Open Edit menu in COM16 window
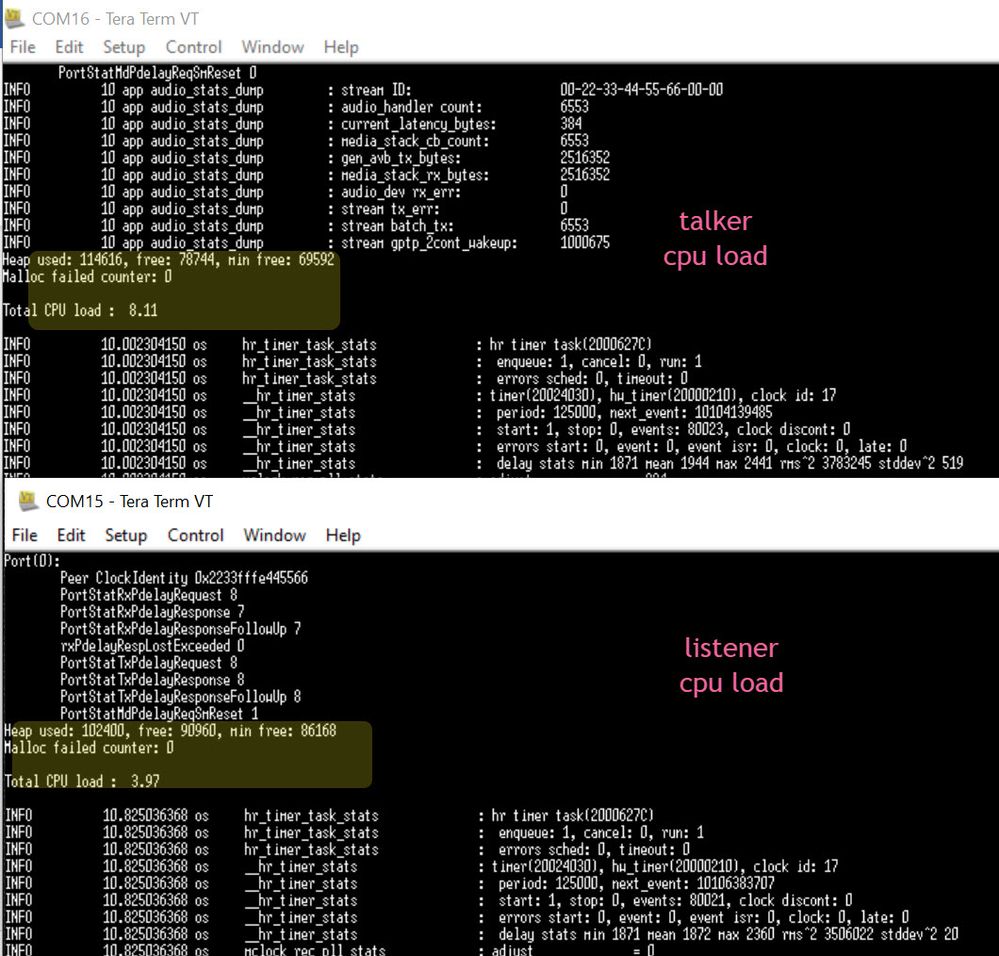The width and height of the screenshot is (999, 956). click(69, 47)
